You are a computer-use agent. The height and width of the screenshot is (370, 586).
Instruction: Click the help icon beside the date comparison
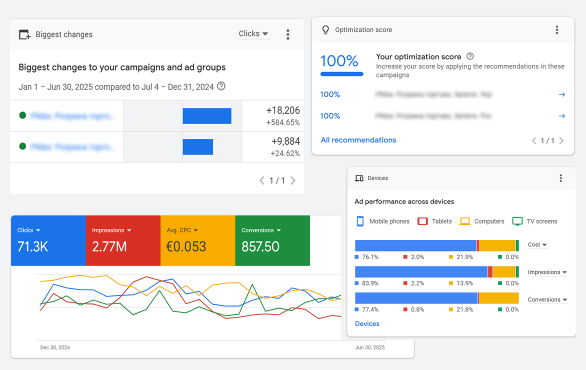point(221,86)
